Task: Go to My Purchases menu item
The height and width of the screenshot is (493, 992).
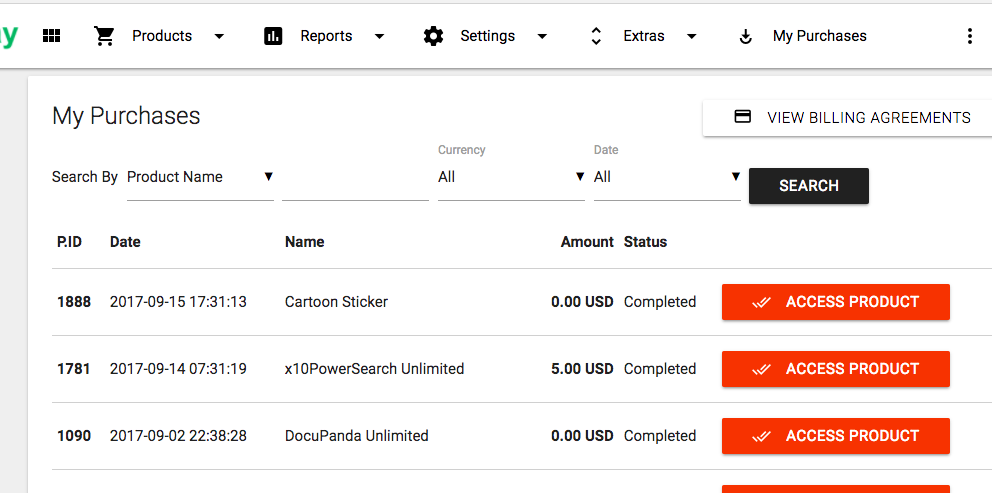Action: click(x=819, y=36)
